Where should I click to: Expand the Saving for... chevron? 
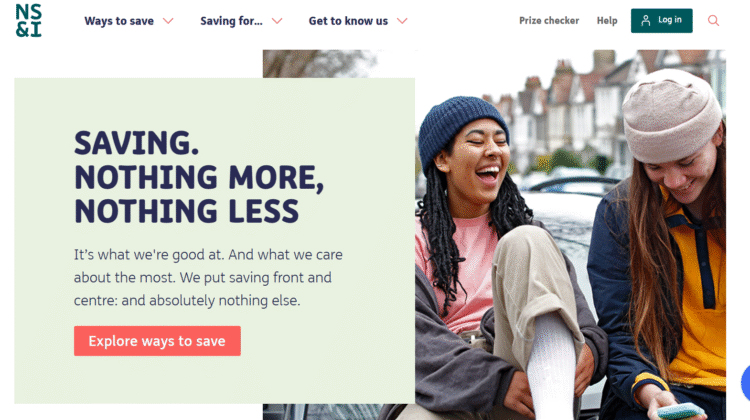pos(277,21)
